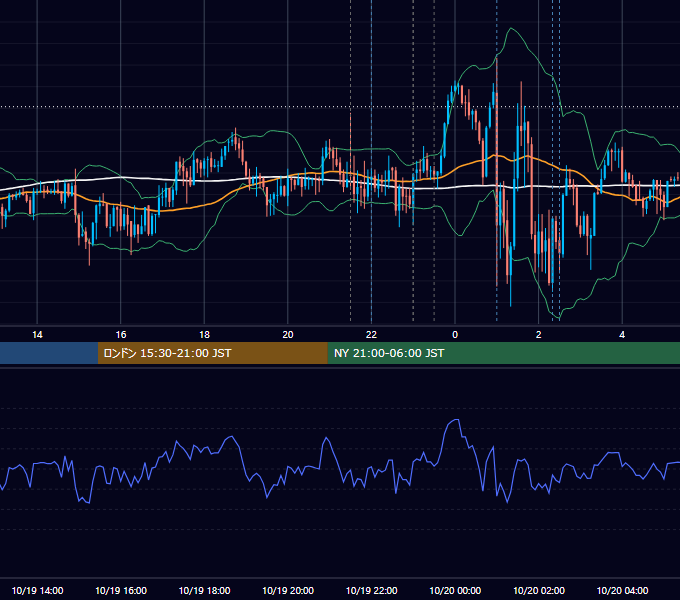Click the "10/19 18:00" date label
Screen dimensions: 680x600
tap(204, 590)
